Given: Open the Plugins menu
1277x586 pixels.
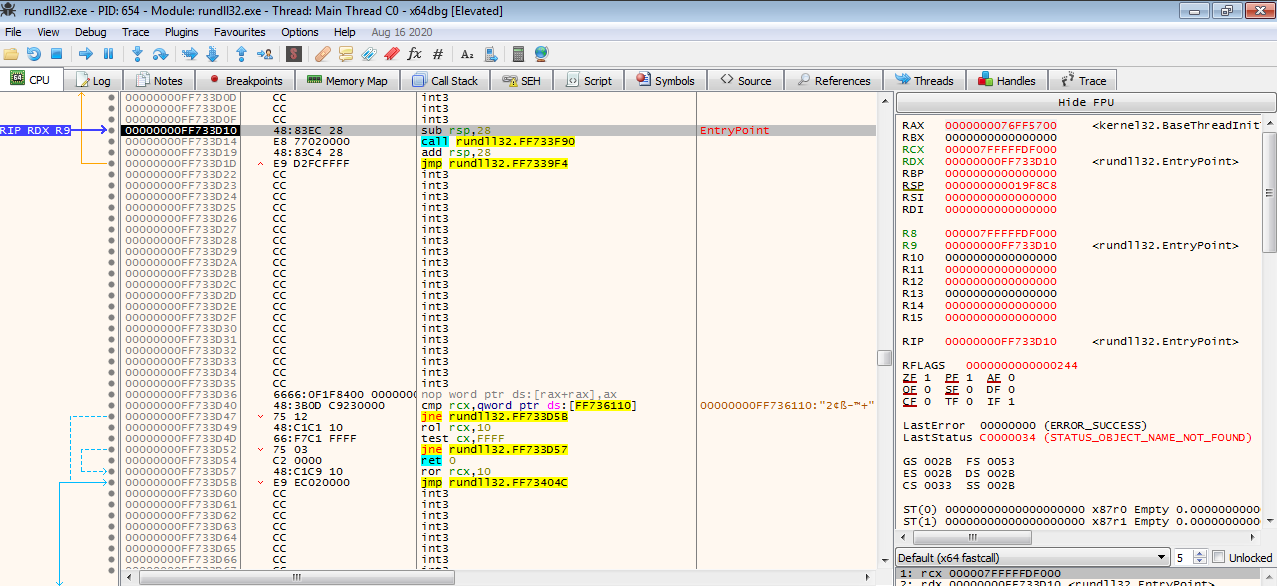Looking at the screenshot, I should 181,32.
